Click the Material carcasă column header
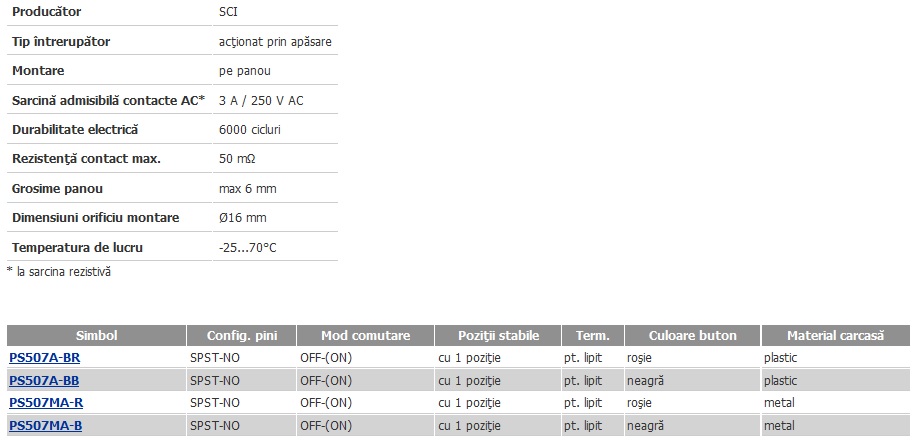Viewport: 918px width, 443px height. [835, 335]
